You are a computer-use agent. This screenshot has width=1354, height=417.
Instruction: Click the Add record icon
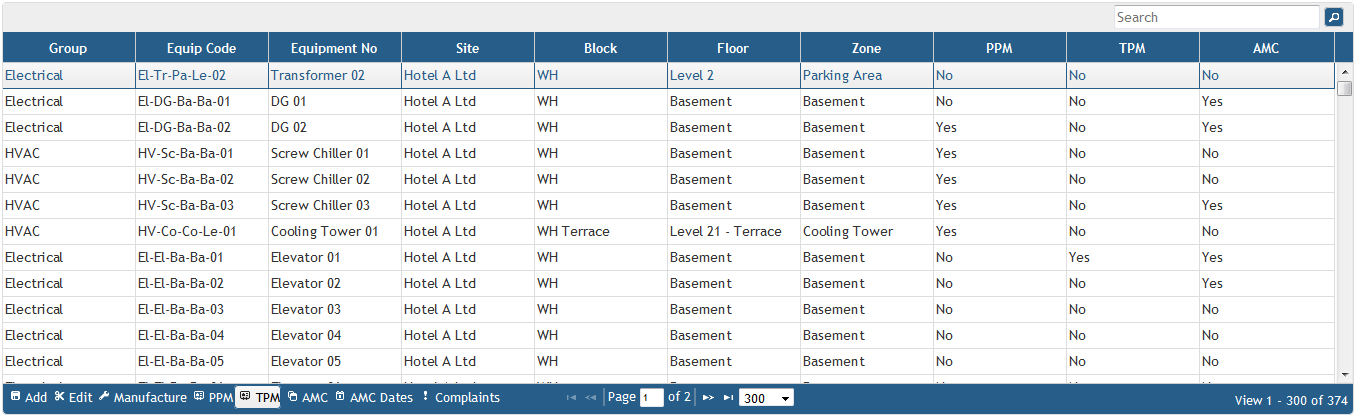pyautogui.click(x=15, y=397)
